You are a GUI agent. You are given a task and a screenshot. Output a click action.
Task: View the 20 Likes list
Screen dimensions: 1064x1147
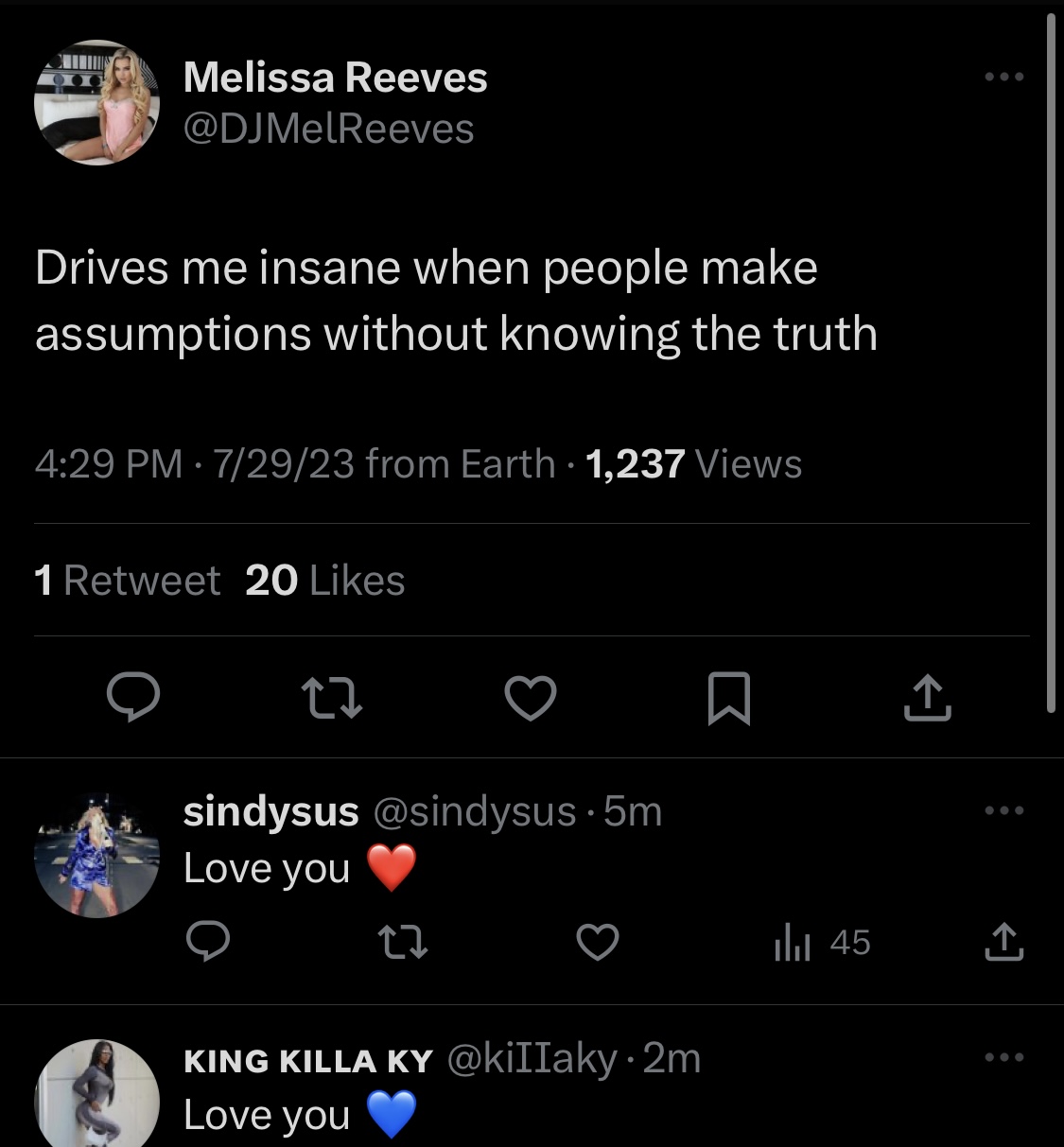tap(324, 581)
